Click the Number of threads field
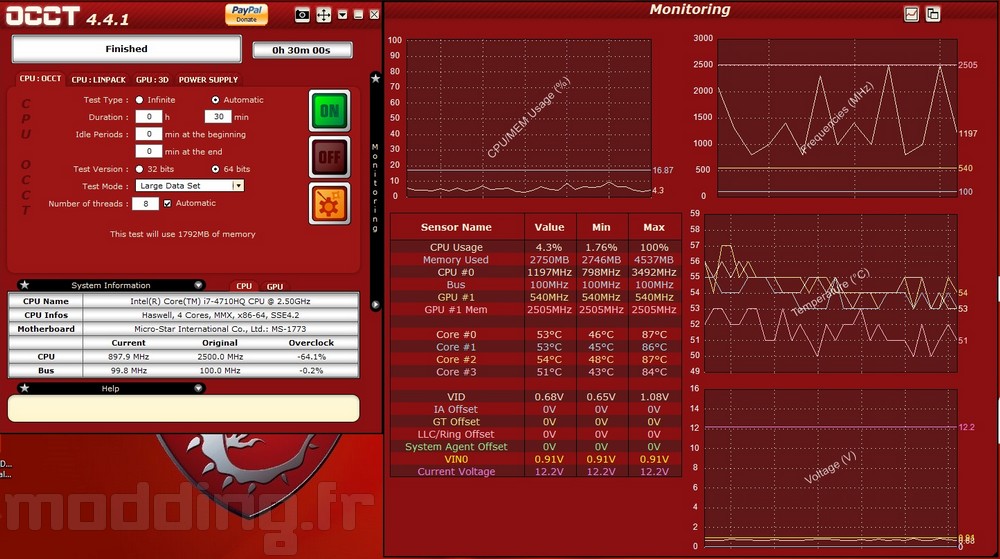 (x=145, y=203)
